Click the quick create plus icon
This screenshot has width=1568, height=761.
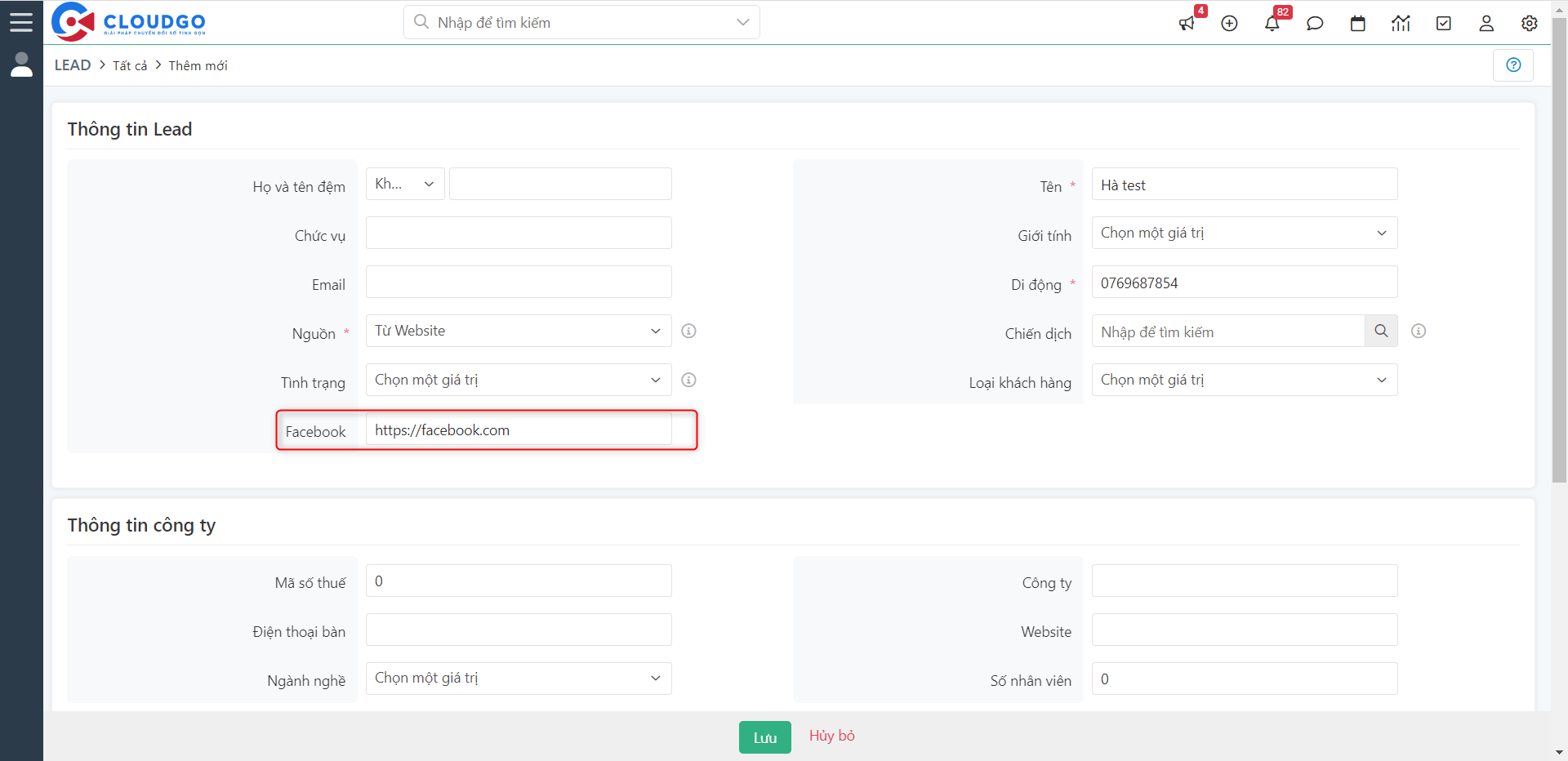coord(1229,24)
